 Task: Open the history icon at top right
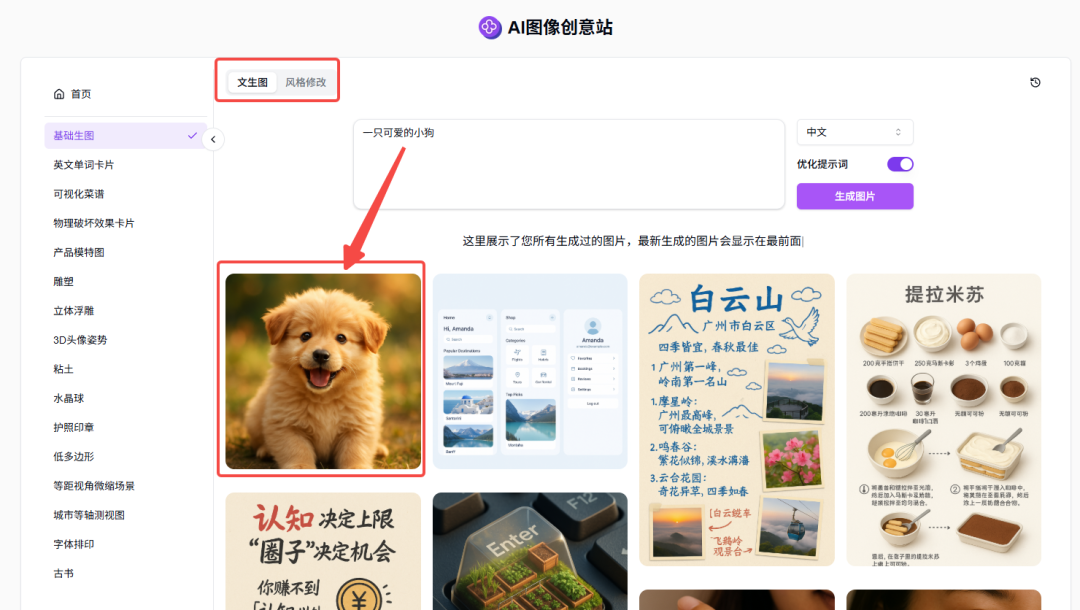pyautogui.click(x=1035, y=83)
